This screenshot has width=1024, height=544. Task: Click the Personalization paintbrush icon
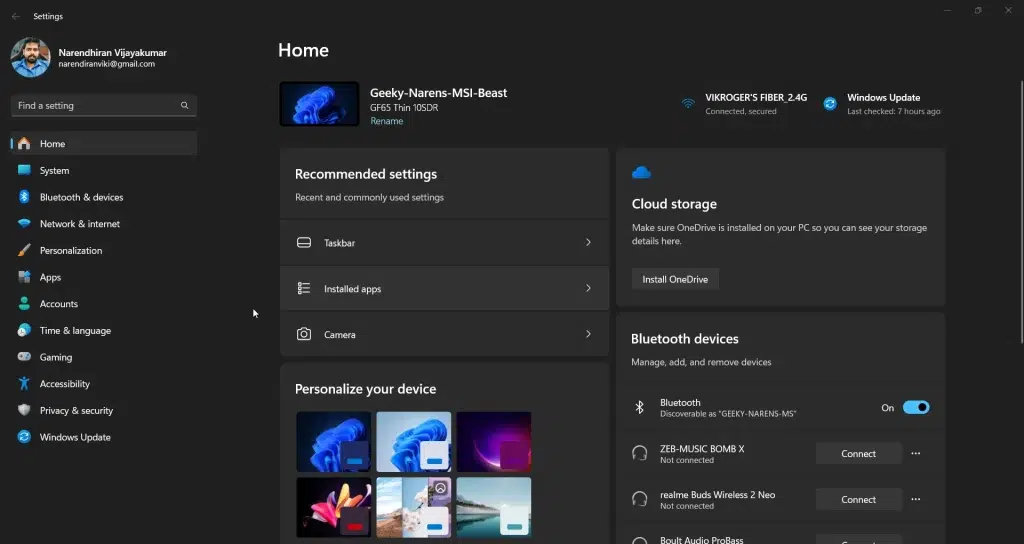[x=24, y=250]
